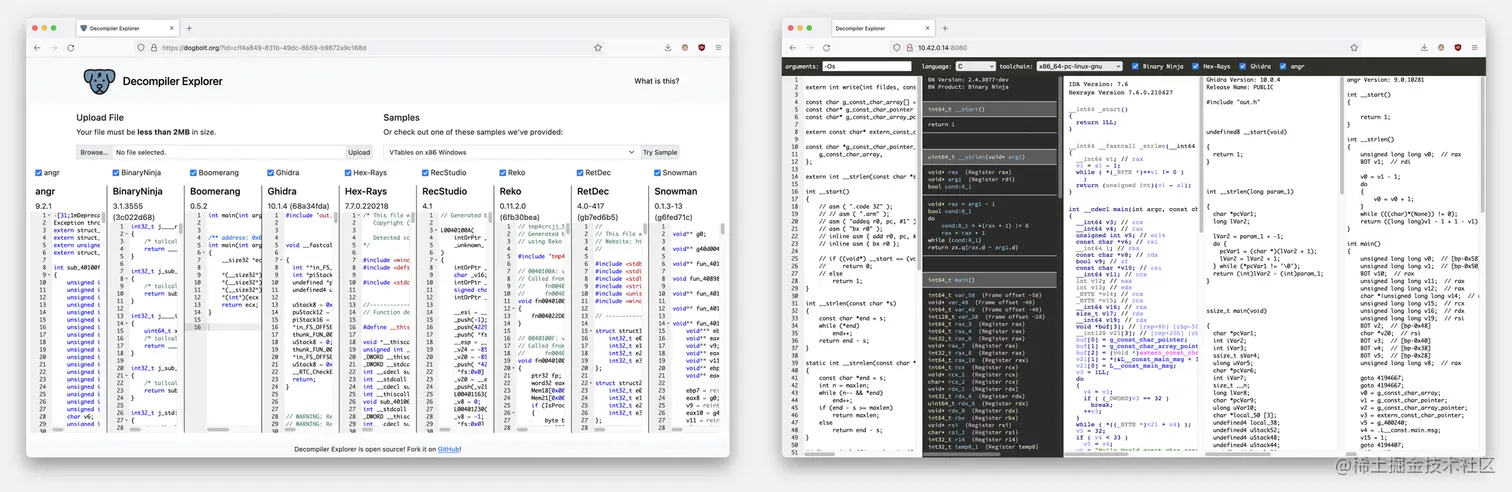Click the arguments field containing -Os

click(866, 66)
